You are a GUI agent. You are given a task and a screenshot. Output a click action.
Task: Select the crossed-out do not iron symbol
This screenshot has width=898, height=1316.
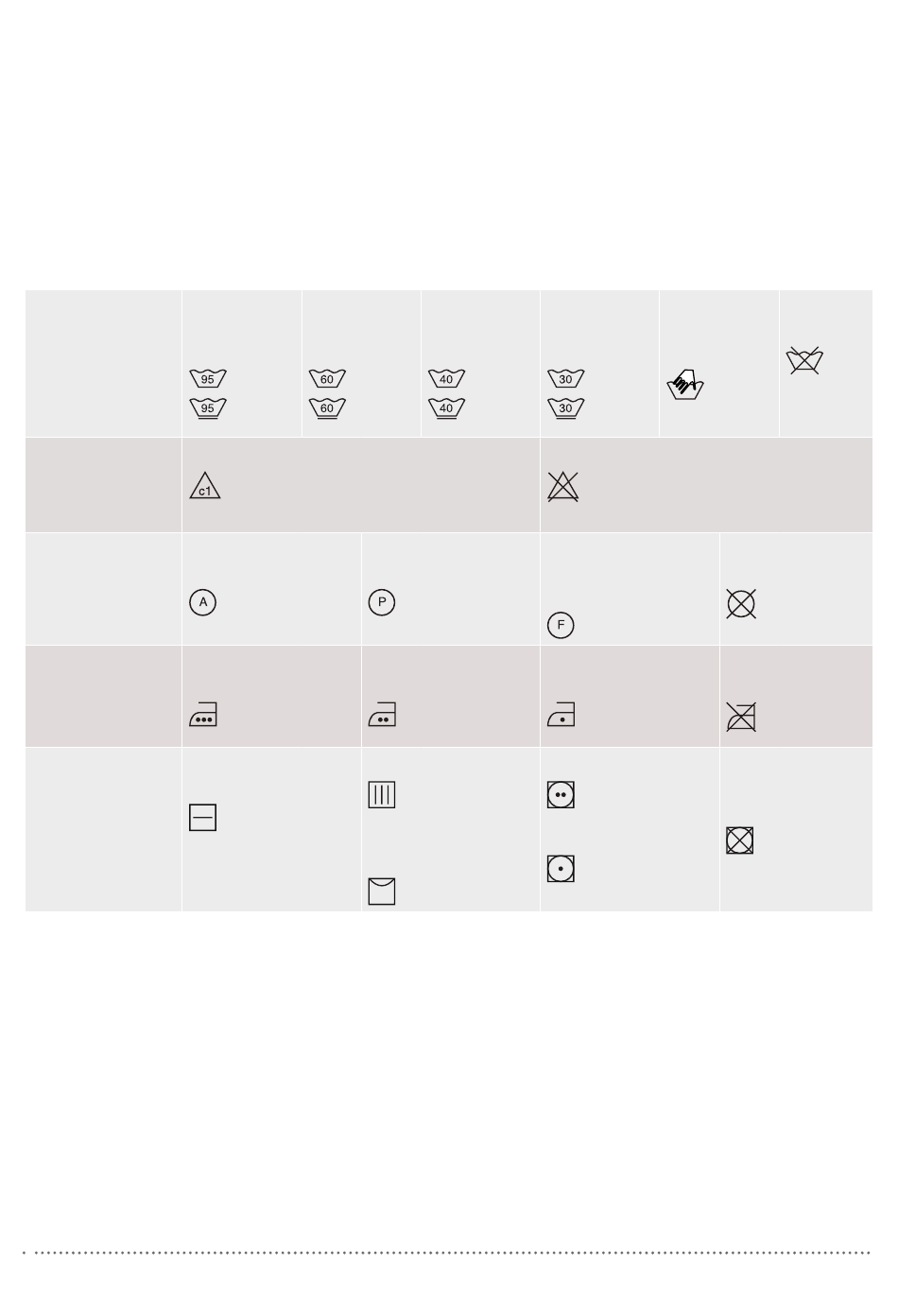[741, 717]
